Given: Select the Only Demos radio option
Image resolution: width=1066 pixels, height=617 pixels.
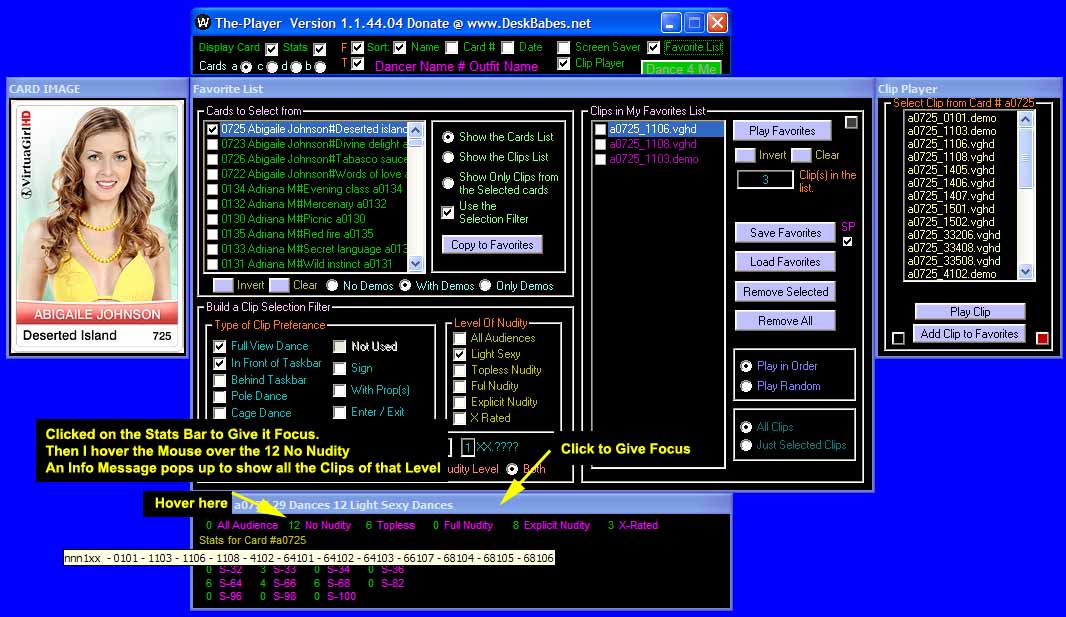Looking at the screenshot, I should click(486, 286).
